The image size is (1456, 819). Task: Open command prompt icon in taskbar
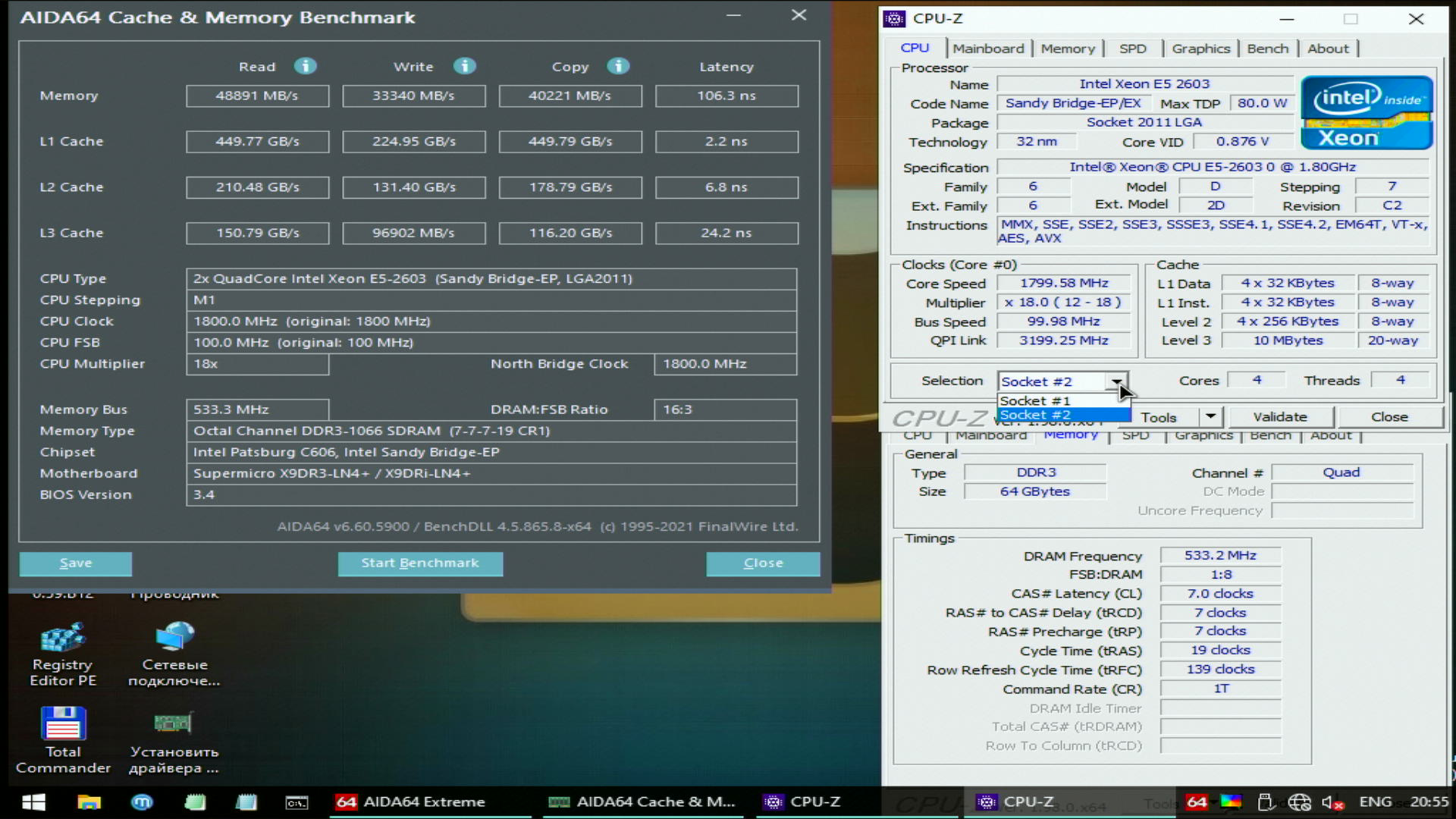click(296, 802)
